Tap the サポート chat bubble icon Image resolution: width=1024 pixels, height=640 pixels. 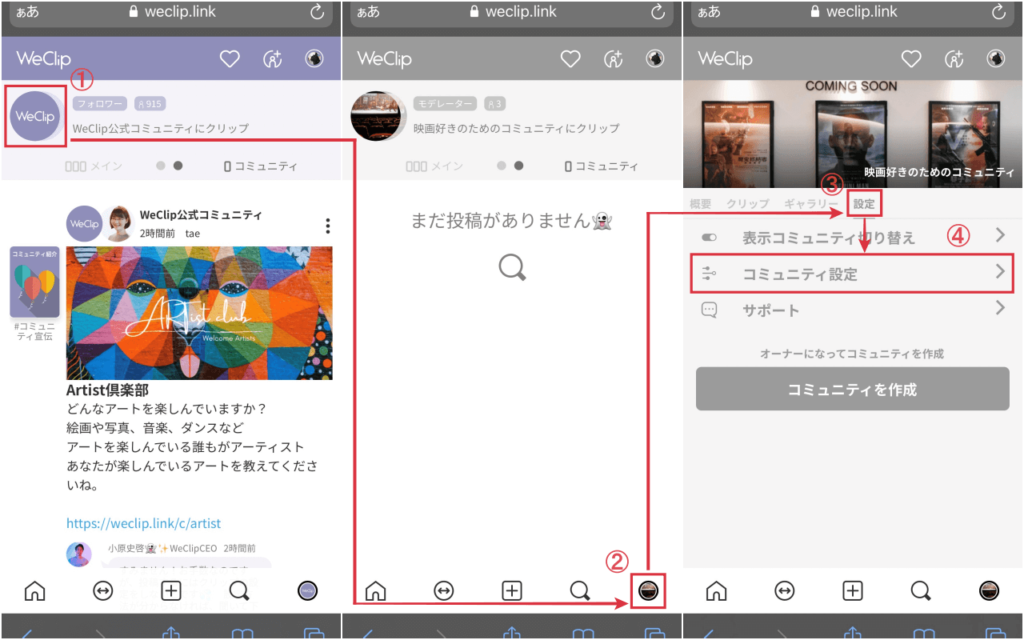709,309
